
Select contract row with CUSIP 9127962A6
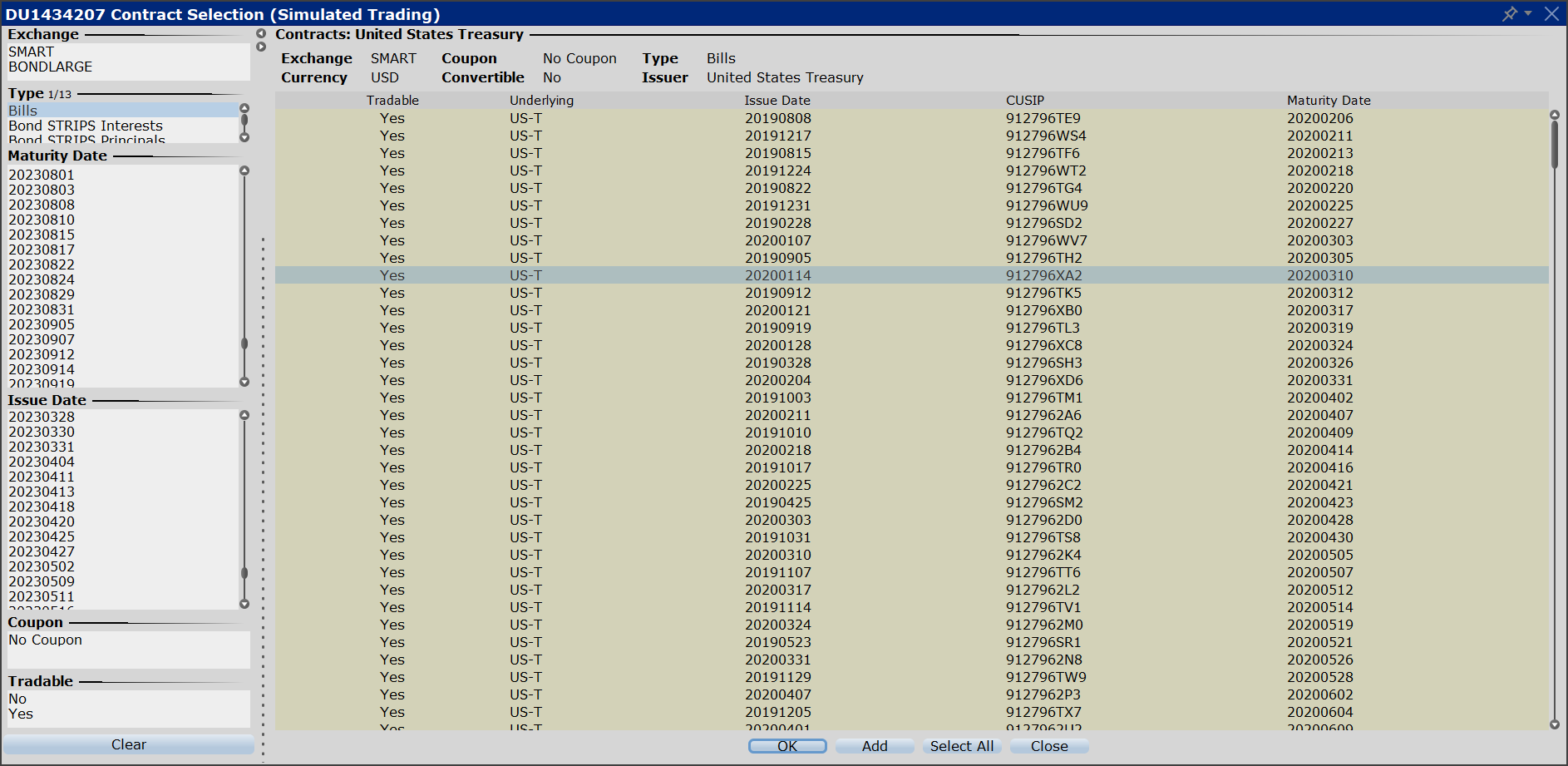click(x=911, y=415)
